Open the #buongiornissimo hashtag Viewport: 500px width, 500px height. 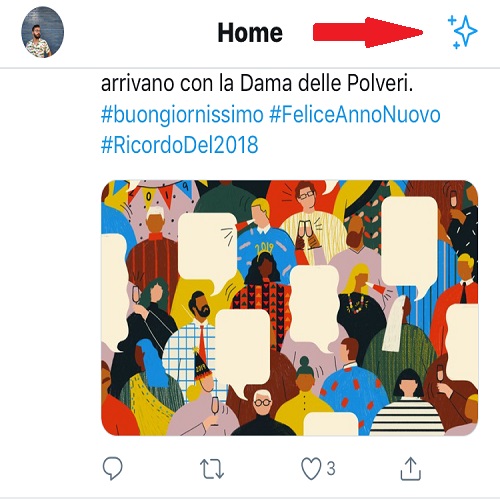(182, 115)
